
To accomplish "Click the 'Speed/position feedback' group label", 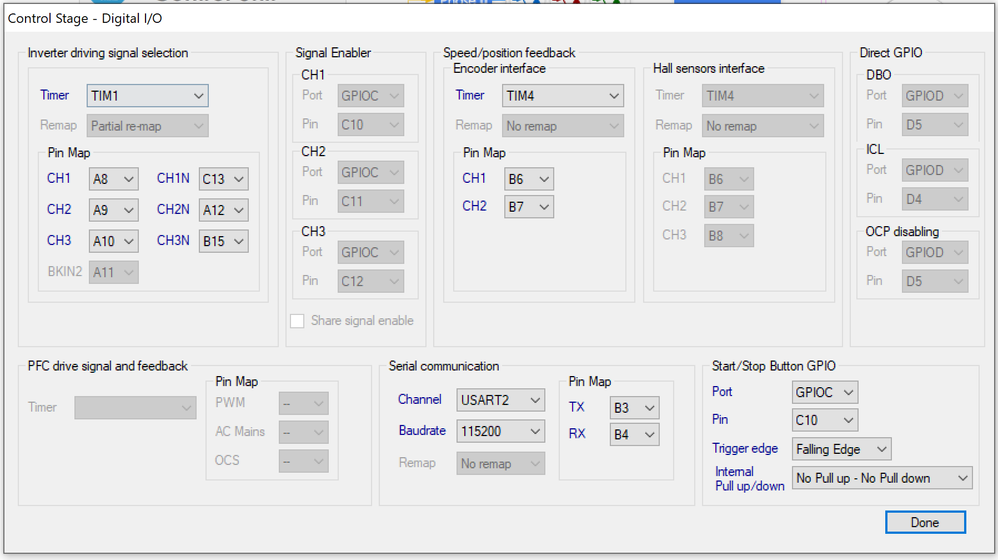I will click(x=509, y=53).
